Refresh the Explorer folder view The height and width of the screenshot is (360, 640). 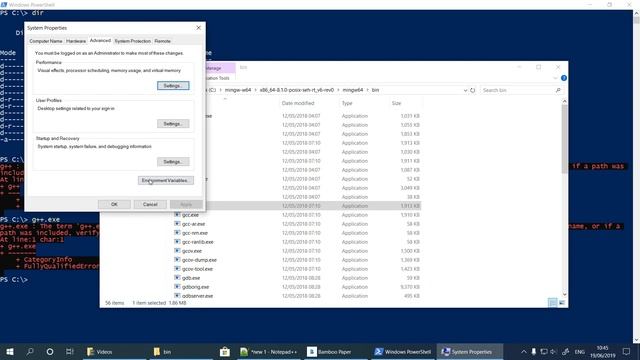(x=473, y=90)
